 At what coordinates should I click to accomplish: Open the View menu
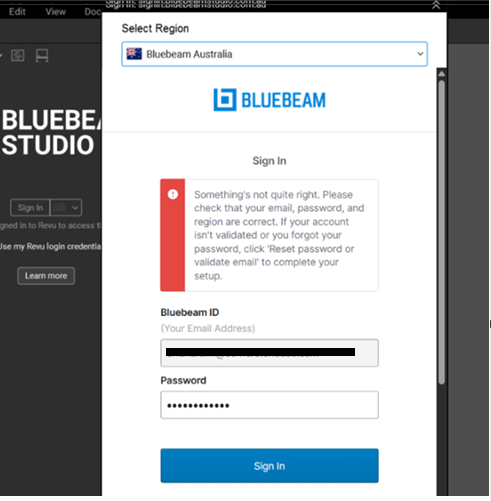click(x=55, y=12)
